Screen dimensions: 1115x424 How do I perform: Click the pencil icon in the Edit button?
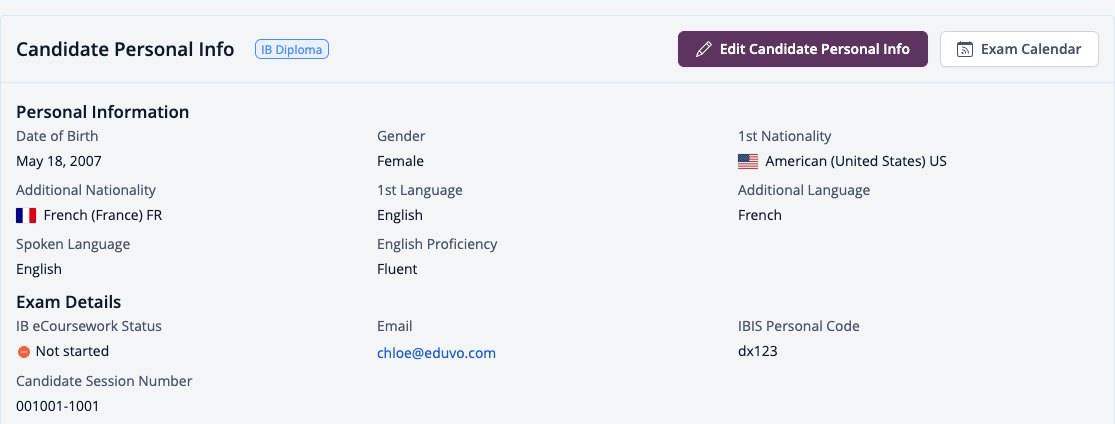click(703, 49)
